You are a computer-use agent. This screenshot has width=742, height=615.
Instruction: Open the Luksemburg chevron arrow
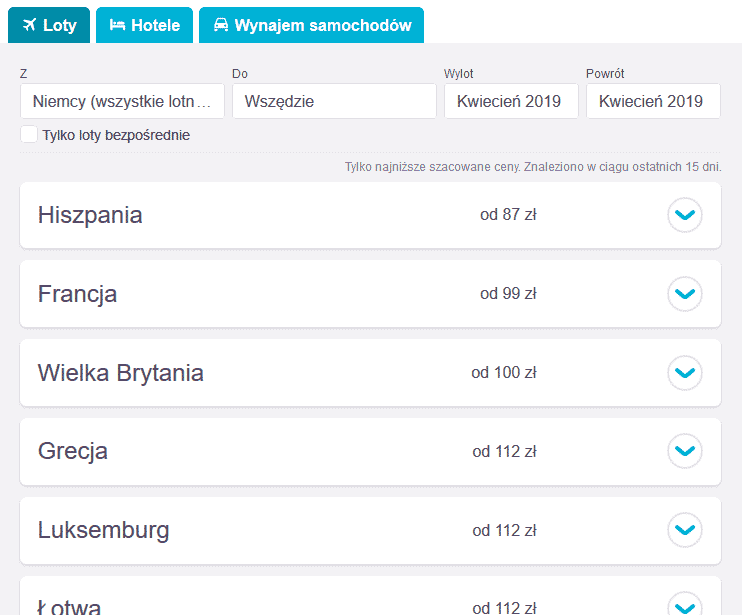[685, 530]
